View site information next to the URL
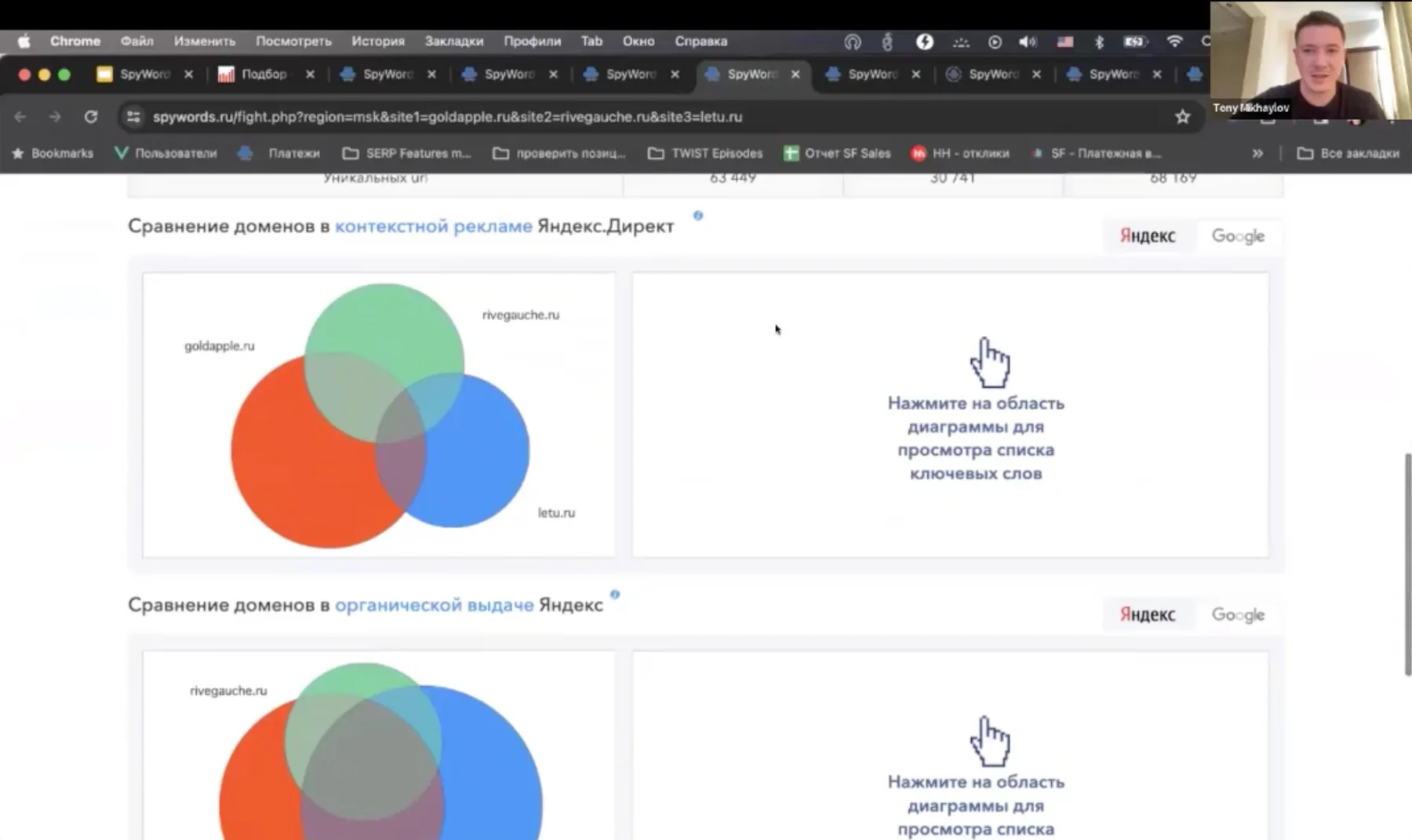This screenshot has height=840, width=1412. [133, 117]
